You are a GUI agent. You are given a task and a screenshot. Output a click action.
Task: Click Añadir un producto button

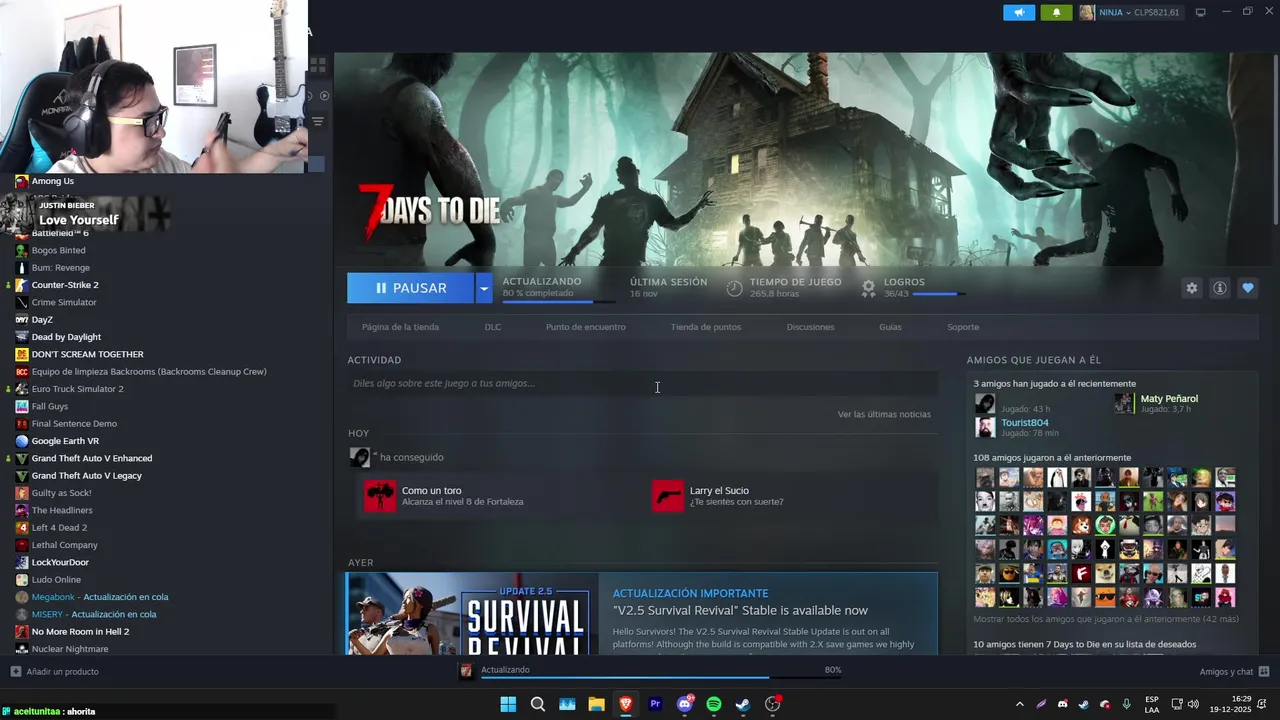pyautogui.click(x=55, y=672)
